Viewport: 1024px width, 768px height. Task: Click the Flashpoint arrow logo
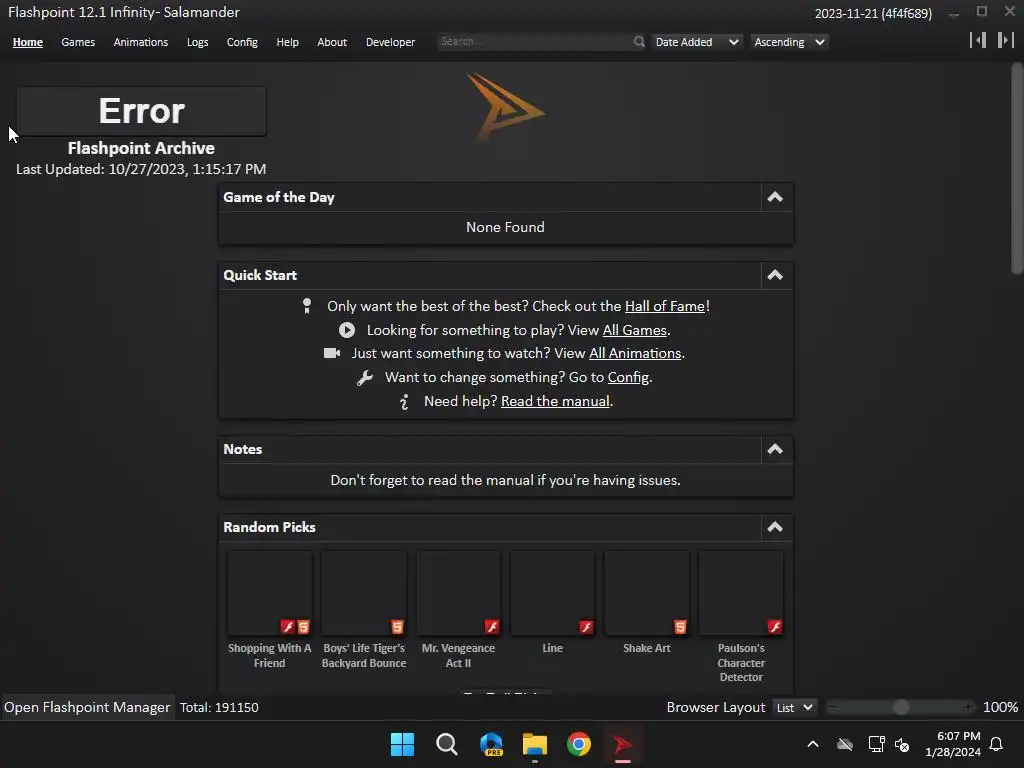pos(505,108)
